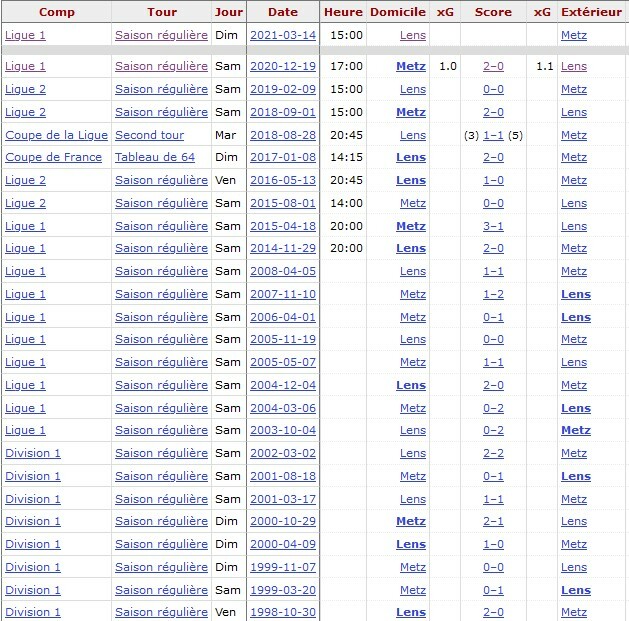Open Metz away link in 2021-03-14 row

pyautogui.click(x=574, y=35)
